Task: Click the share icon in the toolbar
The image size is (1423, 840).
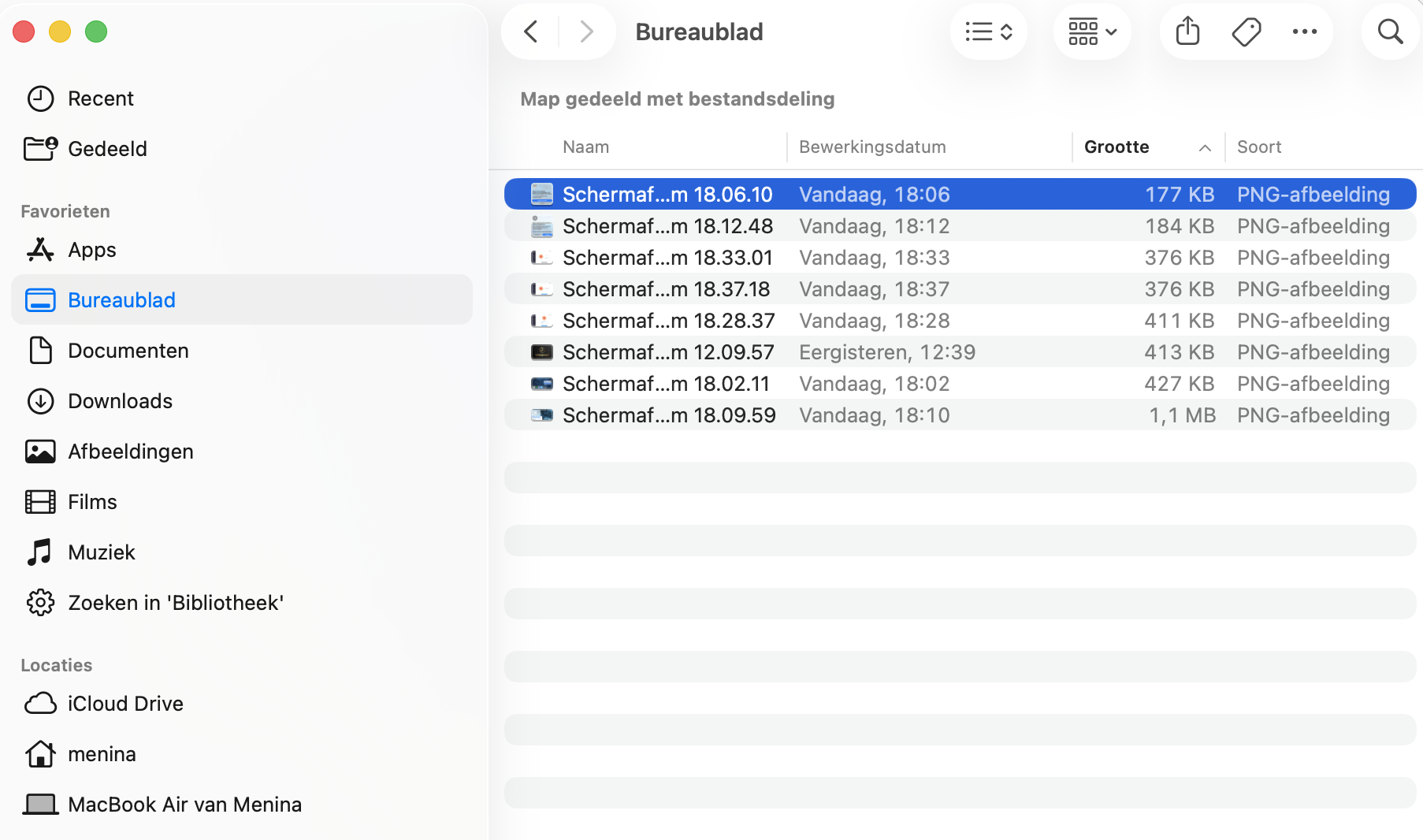Action: [1187, 32]
